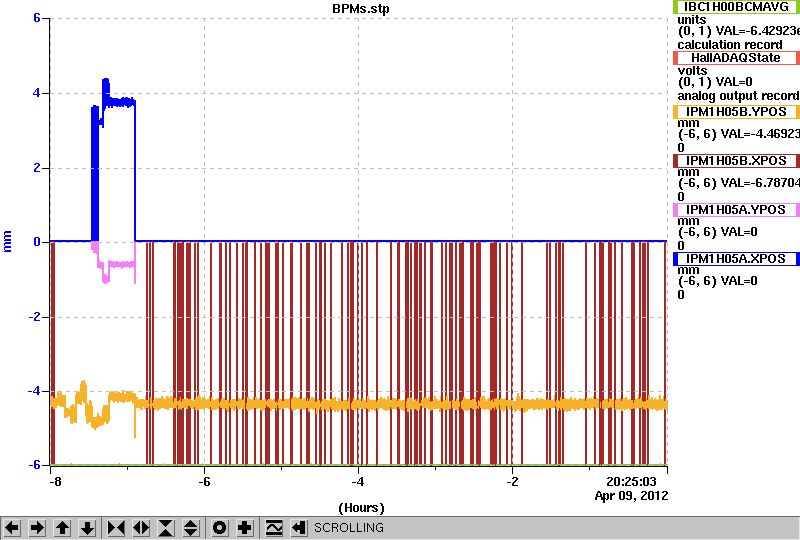Click the mm y-axis unit label

[7, 241]
